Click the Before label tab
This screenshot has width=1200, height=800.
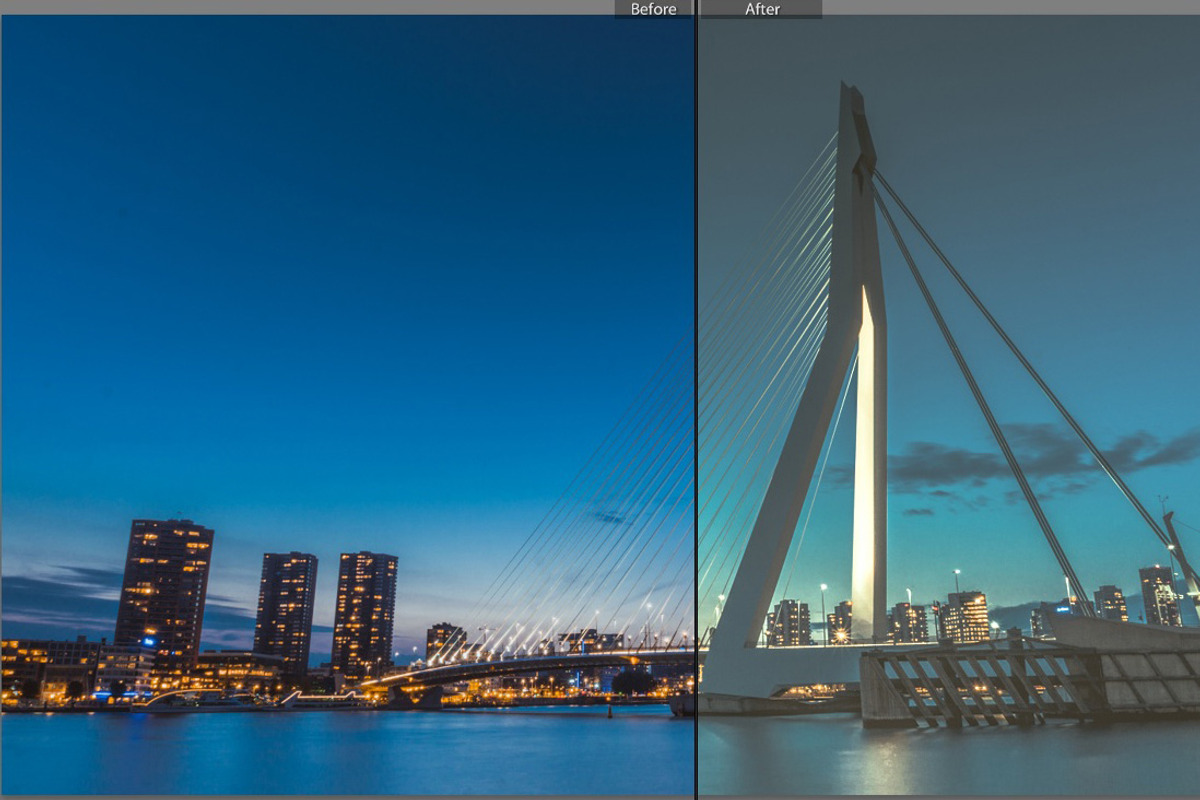[653, 9]
